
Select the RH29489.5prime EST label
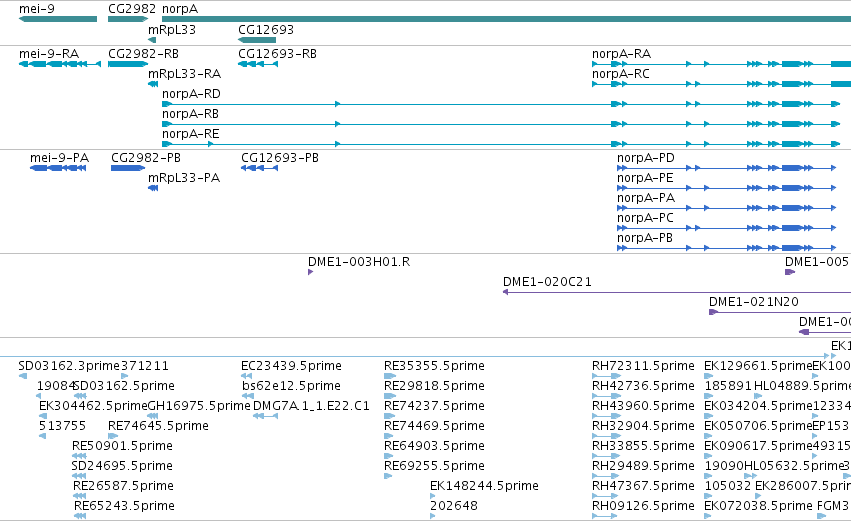(x=643, y=467)
